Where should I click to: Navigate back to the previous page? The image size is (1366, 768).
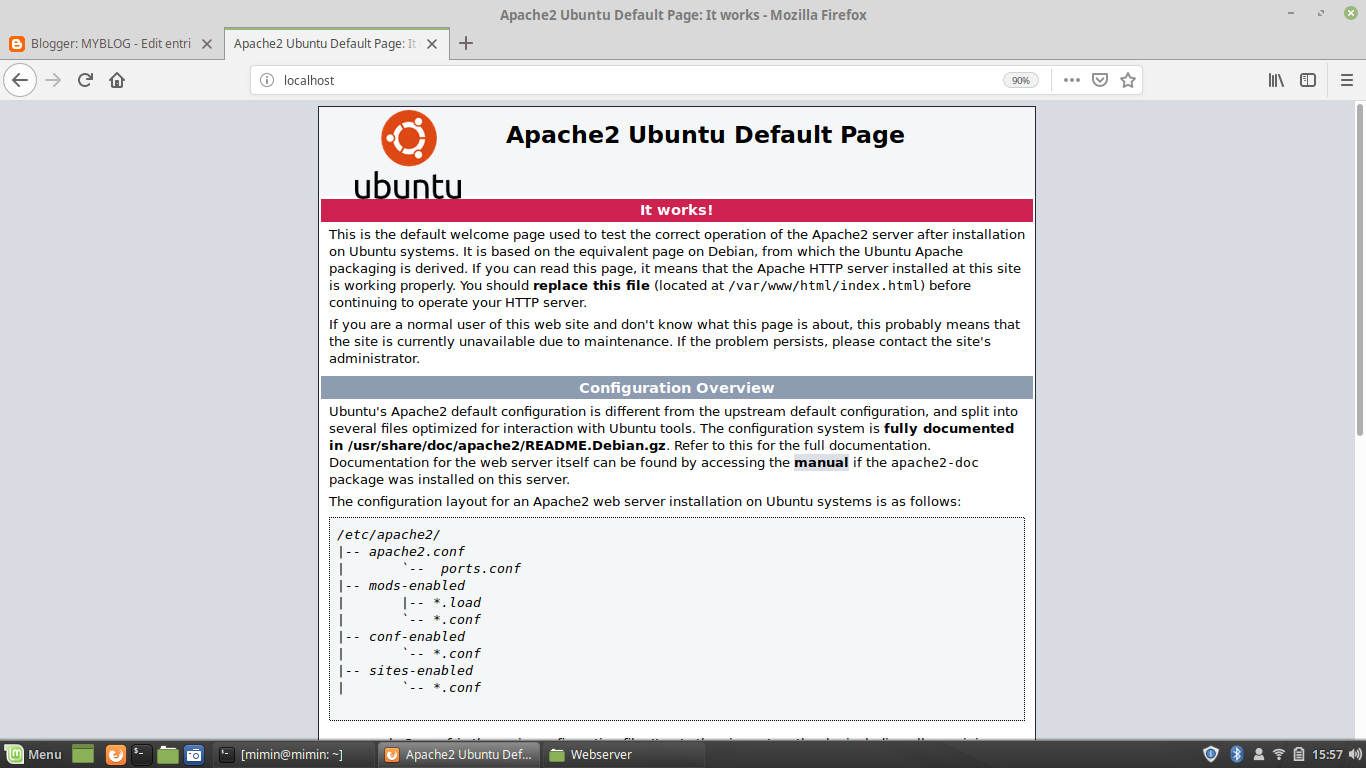coord(20,80)
